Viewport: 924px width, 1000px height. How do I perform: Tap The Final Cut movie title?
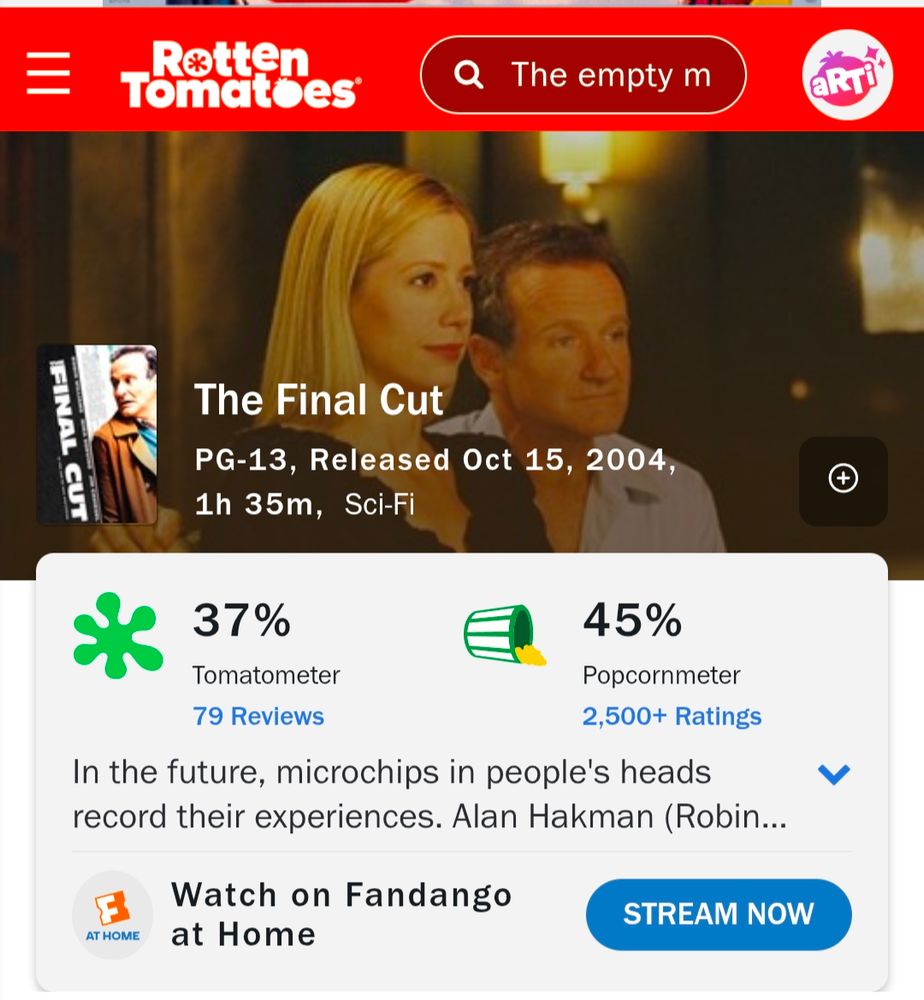click(318, 401)
